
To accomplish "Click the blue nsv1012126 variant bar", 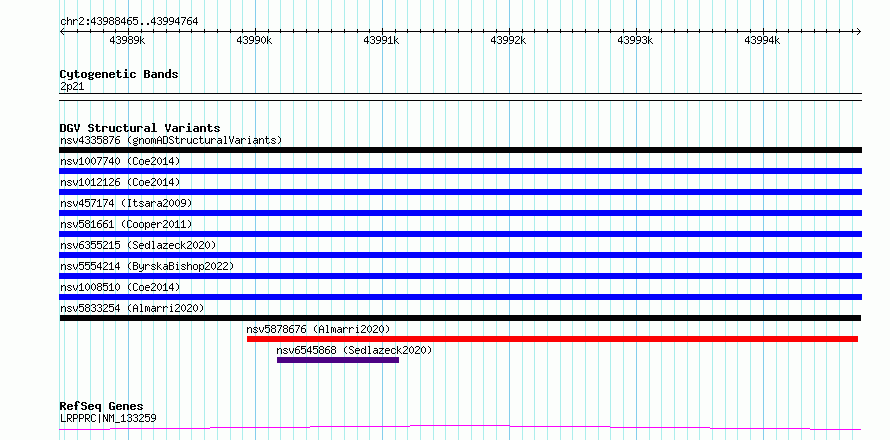I will click(x=460, y=192).
